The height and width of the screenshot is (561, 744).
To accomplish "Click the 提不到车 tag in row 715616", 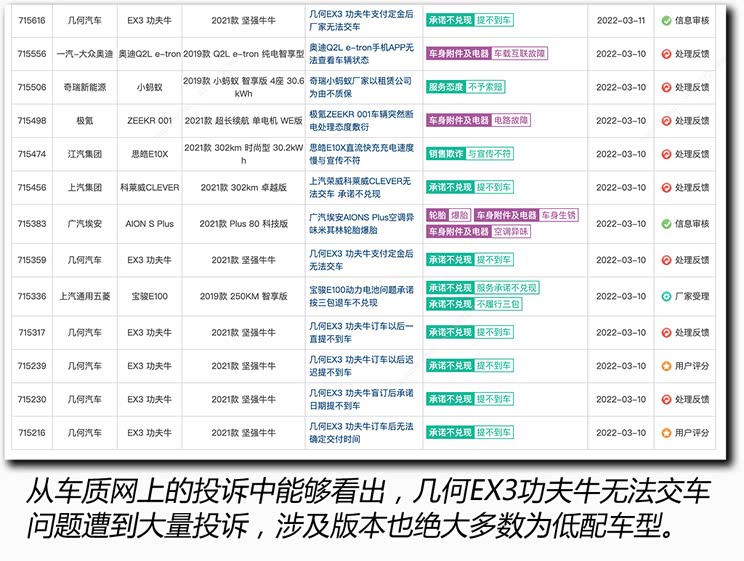I will coord(493,20).
